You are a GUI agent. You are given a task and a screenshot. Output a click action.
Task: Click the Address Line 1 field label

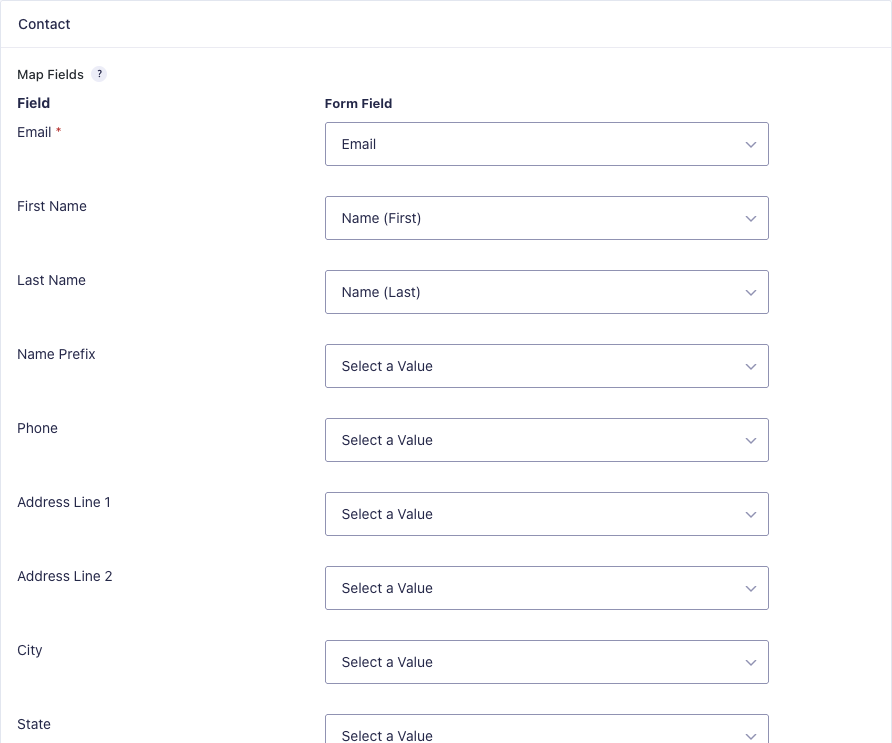pos(64,502)
